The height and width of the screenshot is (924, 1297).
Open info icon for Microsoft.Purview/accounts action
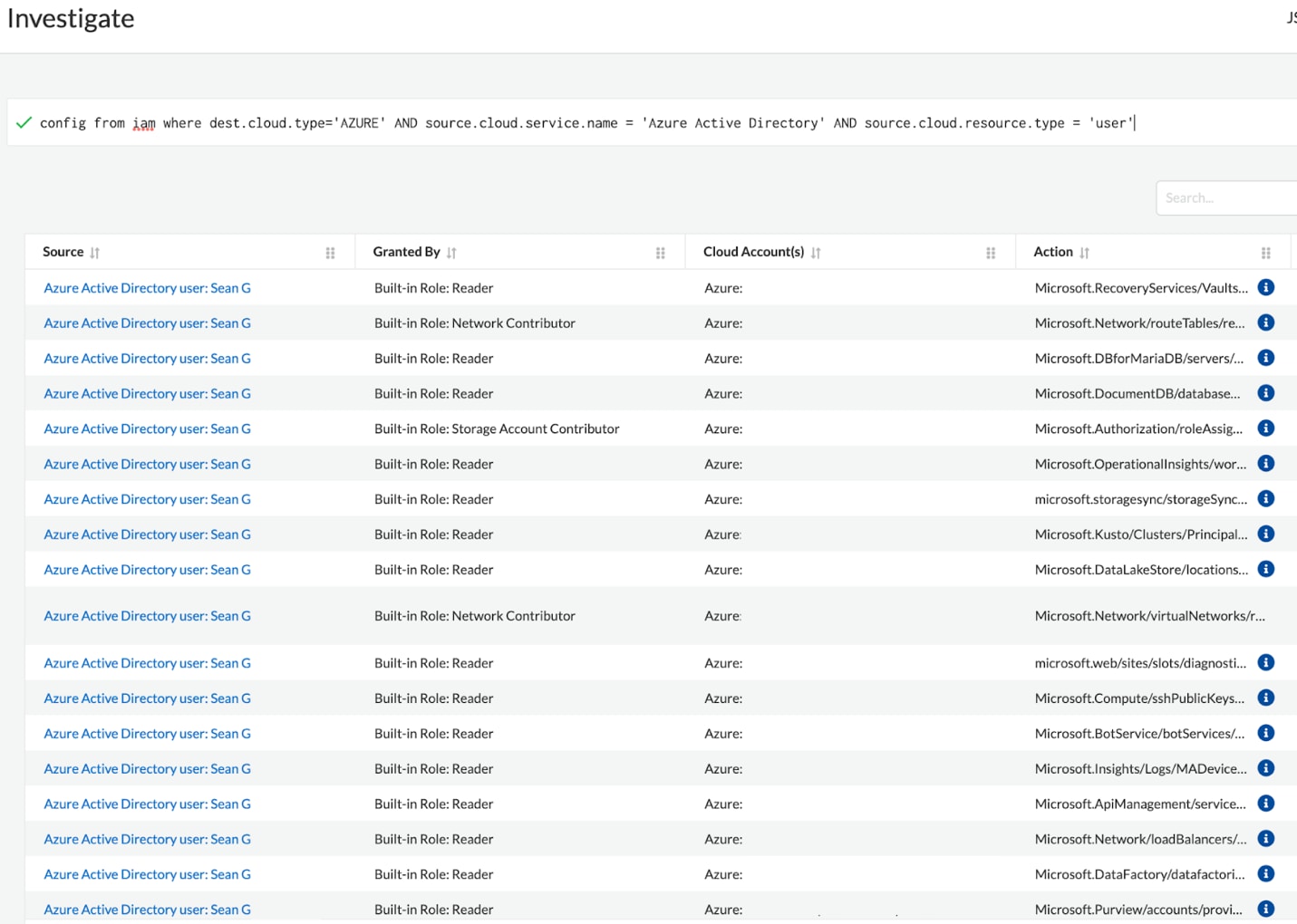pyautogui.click(x=1266, y=909)
